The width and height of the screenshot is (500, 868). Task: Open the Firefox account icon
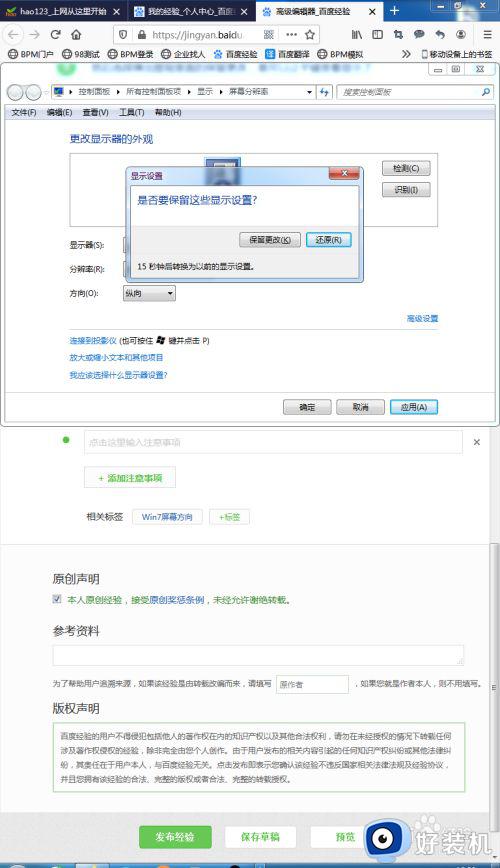coord(461,34)
